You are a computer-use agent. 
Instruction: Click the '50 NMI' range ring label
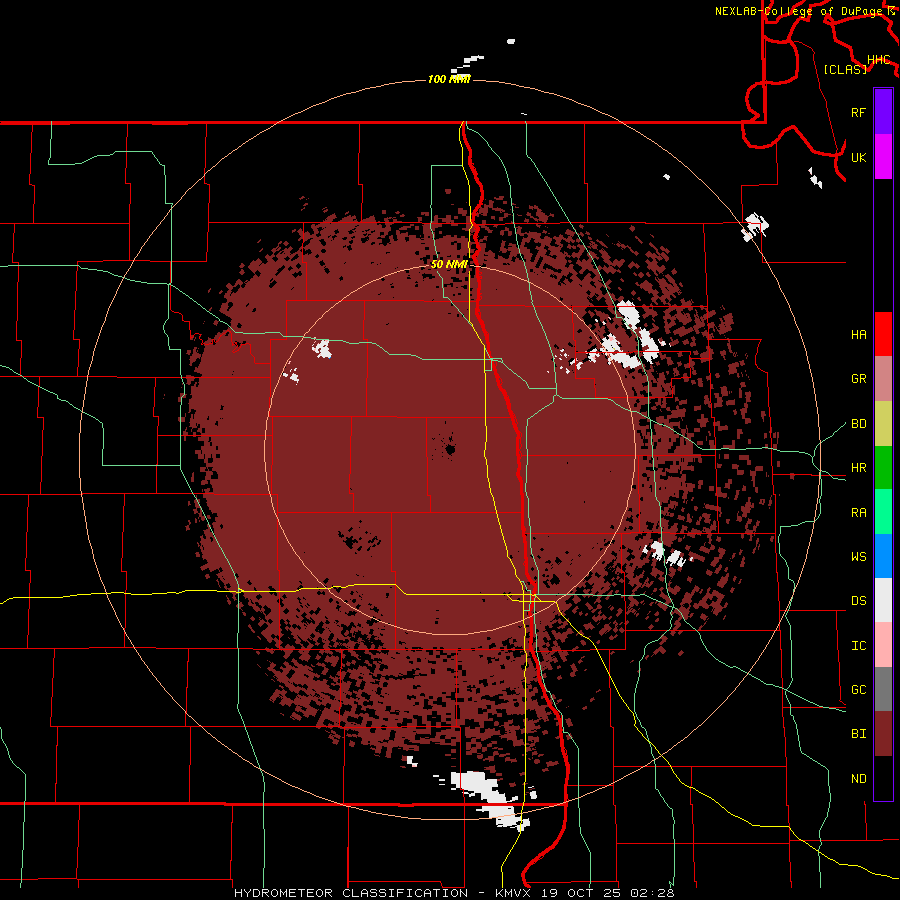point(449,264)
